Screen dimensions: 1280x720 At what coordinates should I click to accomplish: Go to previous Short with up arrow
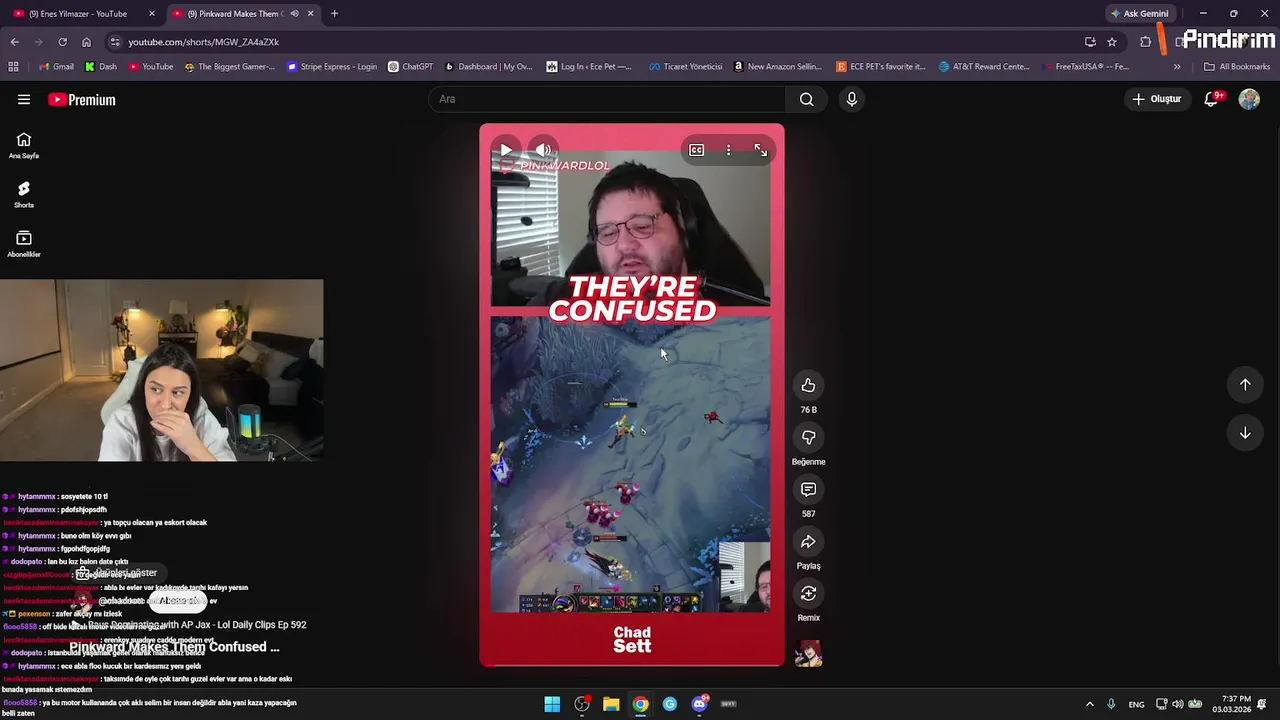pyautogui.click(x=1245, y=385)
